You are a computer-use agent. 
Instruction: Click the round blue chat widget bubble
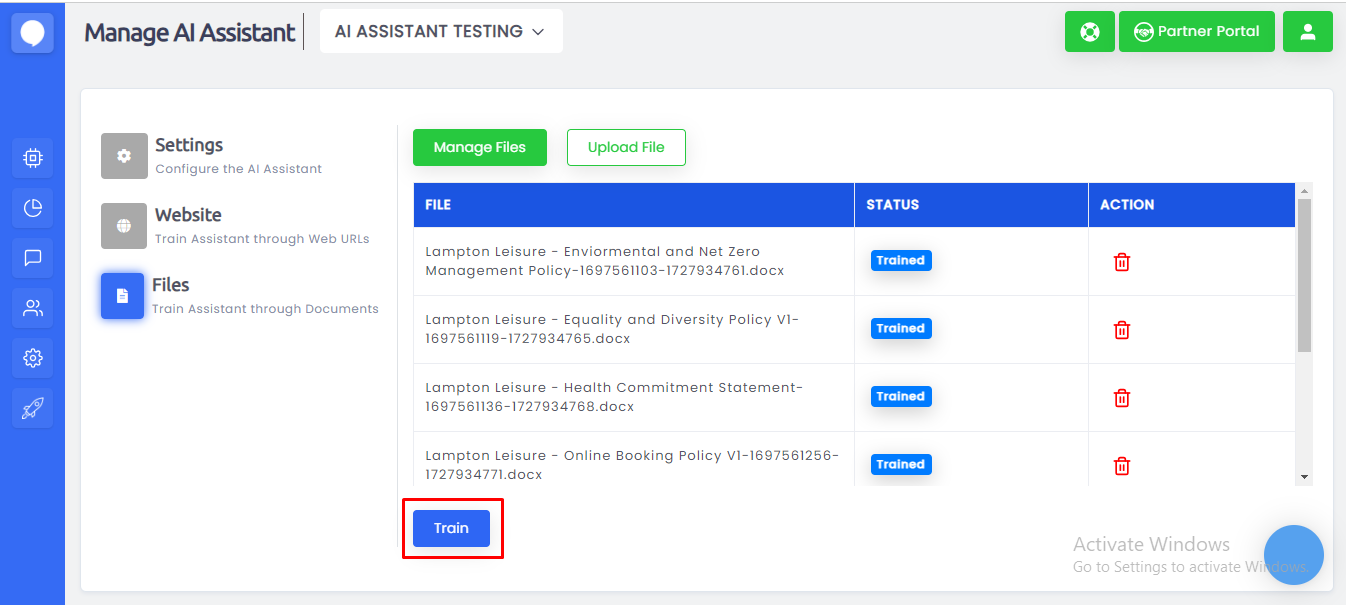[x=1294, y=555]
